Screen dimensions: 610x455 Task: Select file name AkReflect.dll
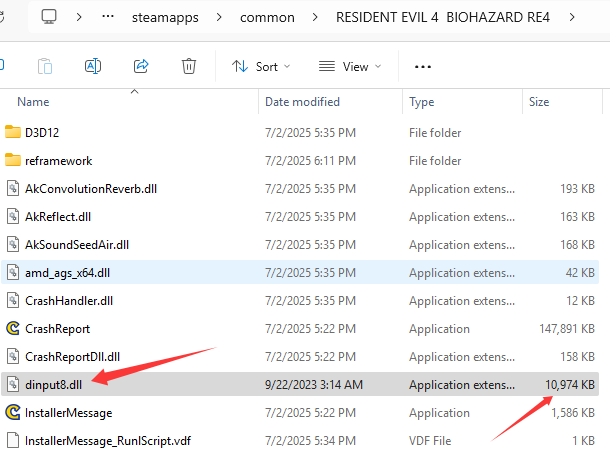point(58,217)
